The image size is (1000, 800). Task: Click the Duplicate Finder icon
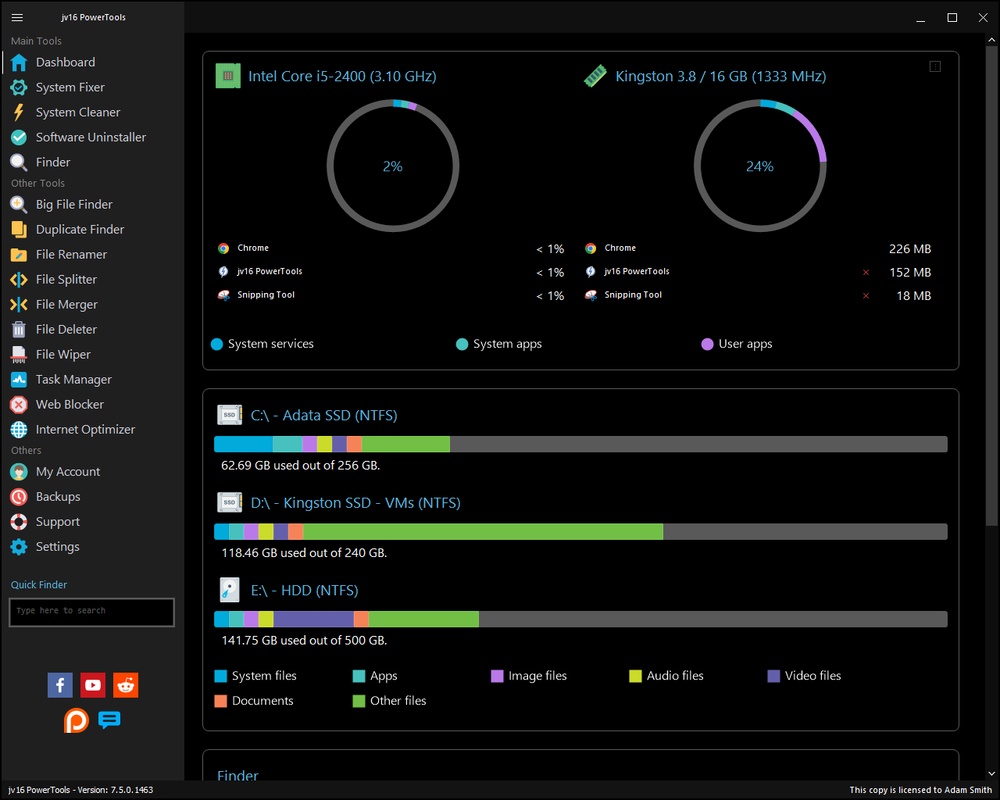pos(19,230)
